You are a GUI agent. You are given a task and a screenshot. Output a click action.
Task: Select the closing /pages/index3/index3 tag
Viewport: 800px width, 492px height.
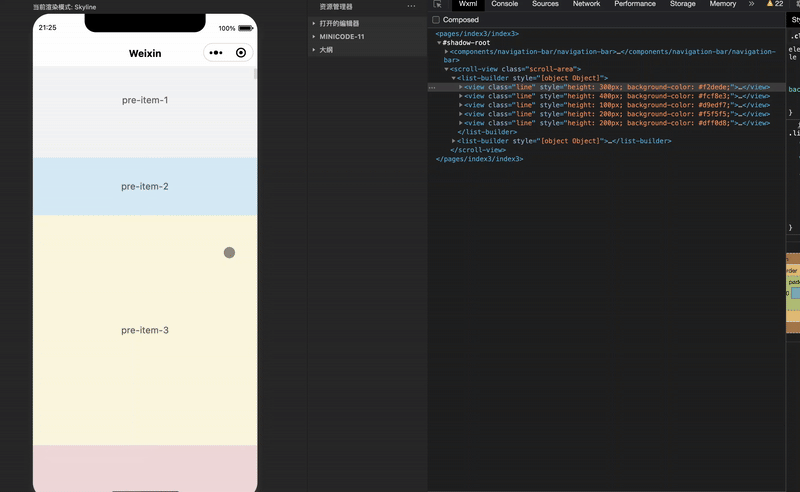point(480,159)
